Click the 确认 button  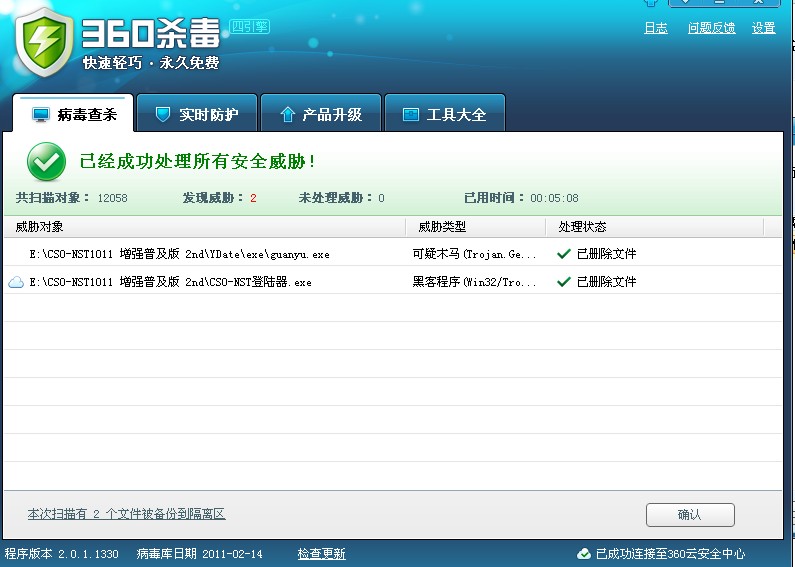pos(690,515)
